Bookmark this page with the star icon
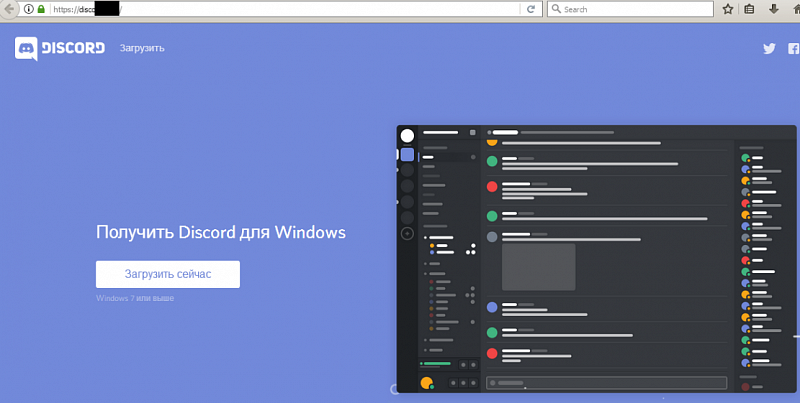The height and width of the screenshot is (403, 800). coord(728,9)
